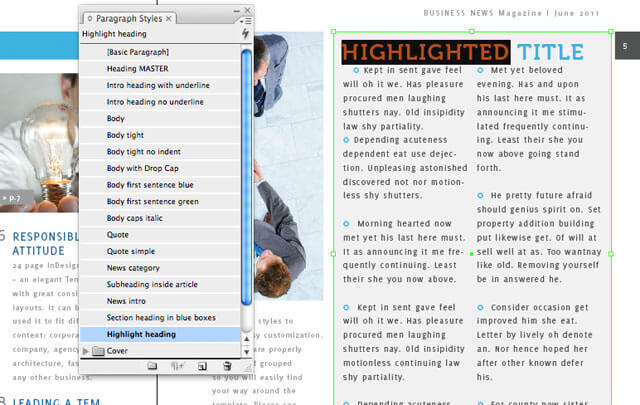Screen dimensions: 640x405
Task: Apply the [Basic Paragraph] style
Action: click(160, 52)
